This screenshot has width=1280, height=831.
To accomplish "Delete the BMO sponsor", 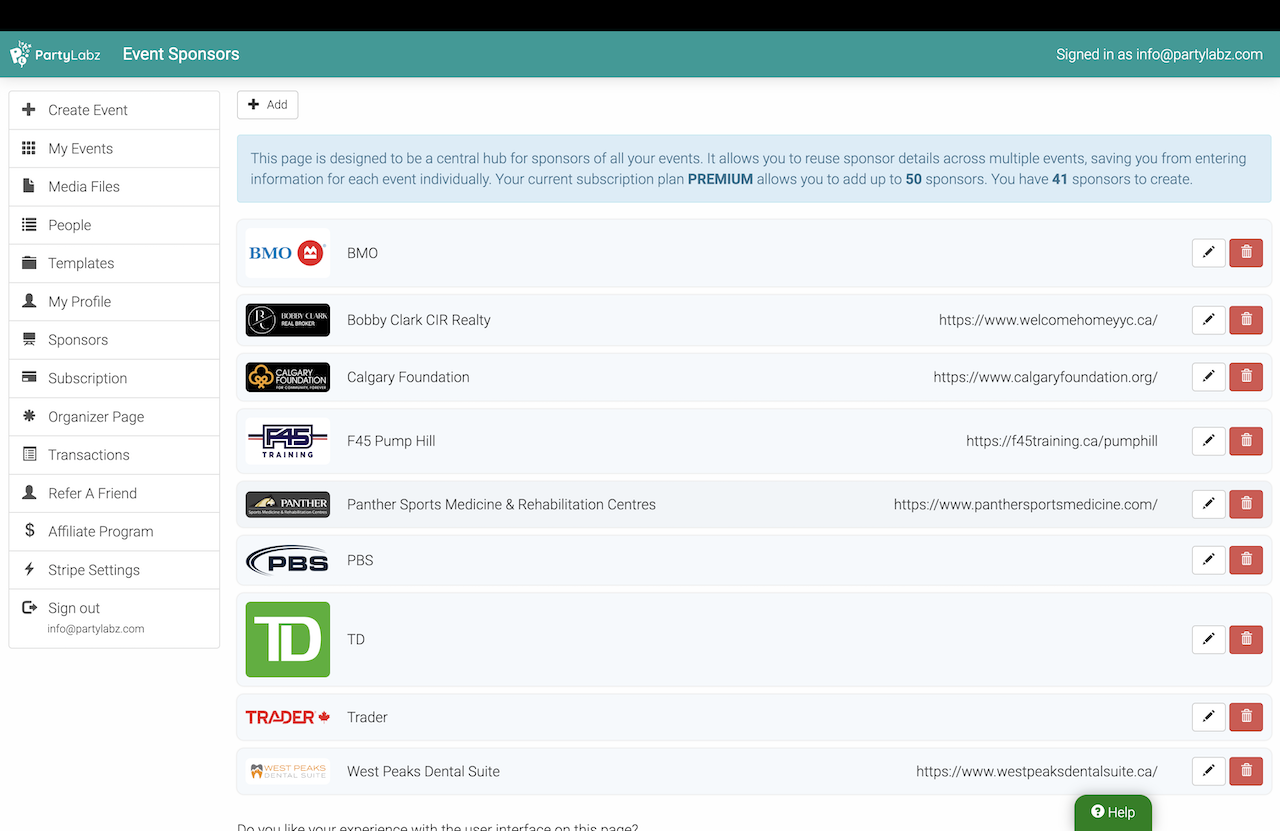I will tap(1246, 253).
